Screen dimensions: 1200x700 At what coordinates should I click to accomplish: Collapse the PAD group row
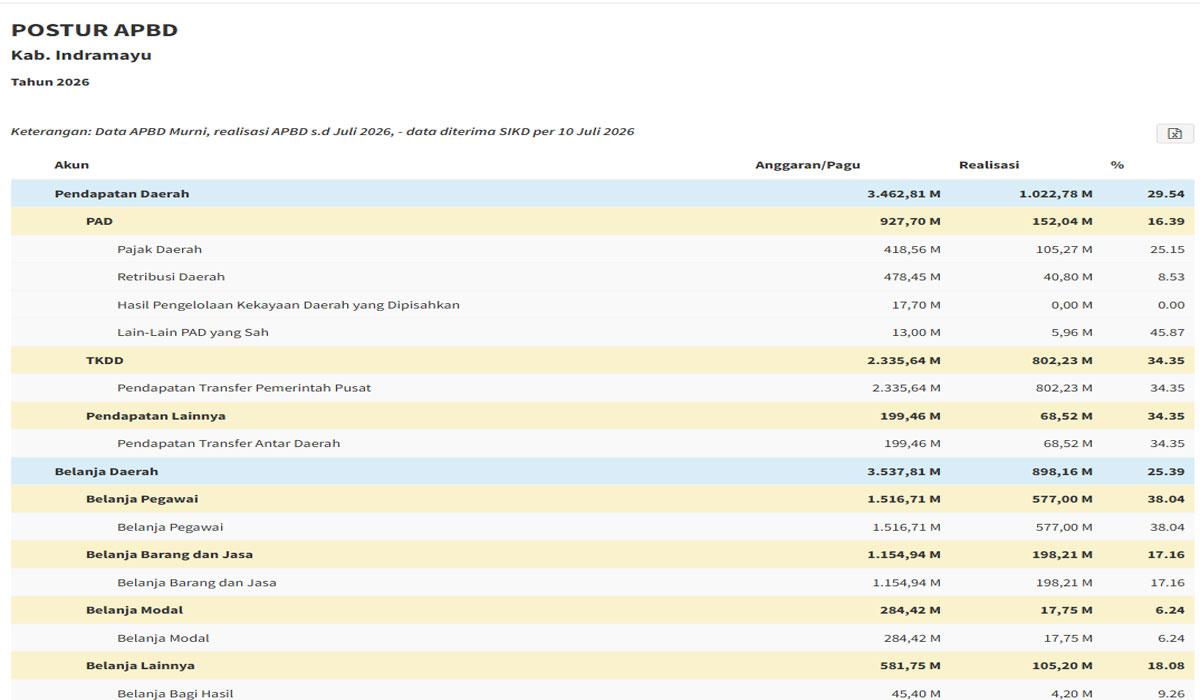click(x=603, y=221)
